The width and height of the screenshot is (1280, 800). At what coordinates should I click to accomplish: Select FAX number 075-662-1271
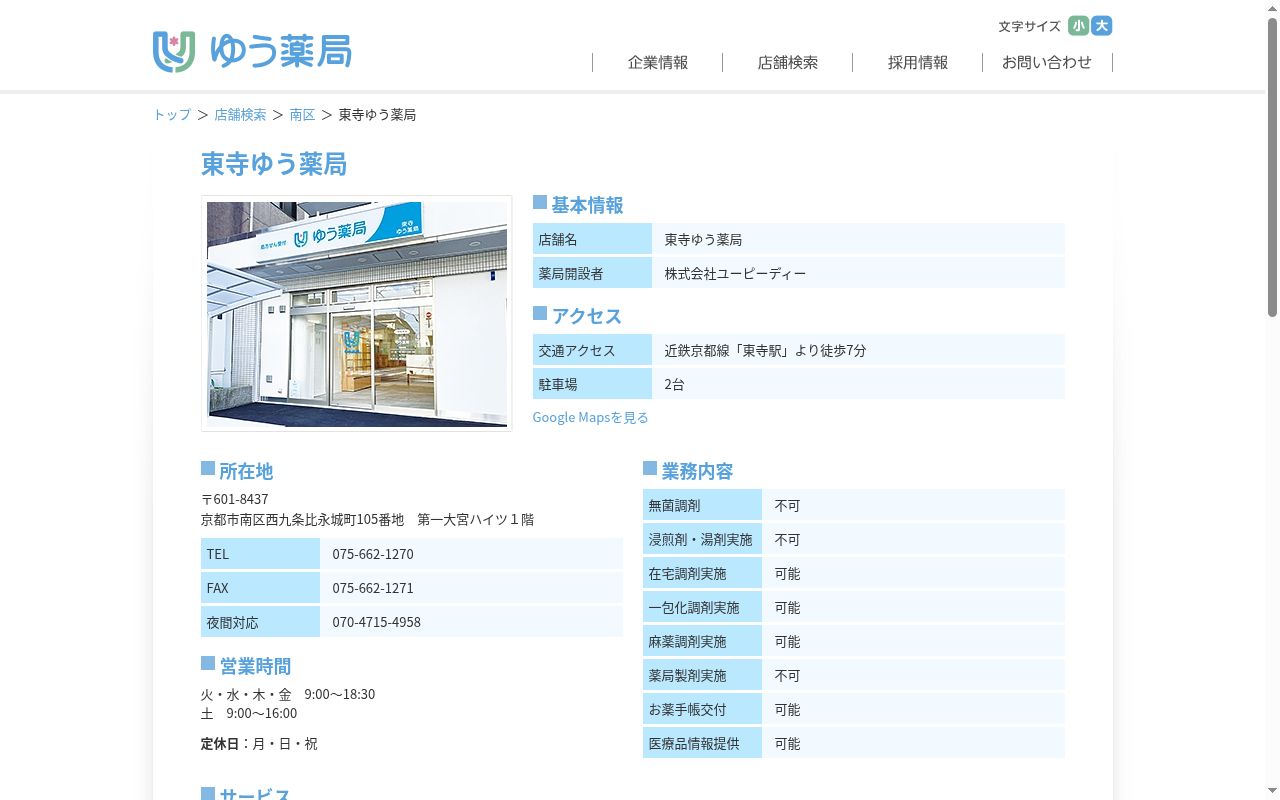(373, 588)
